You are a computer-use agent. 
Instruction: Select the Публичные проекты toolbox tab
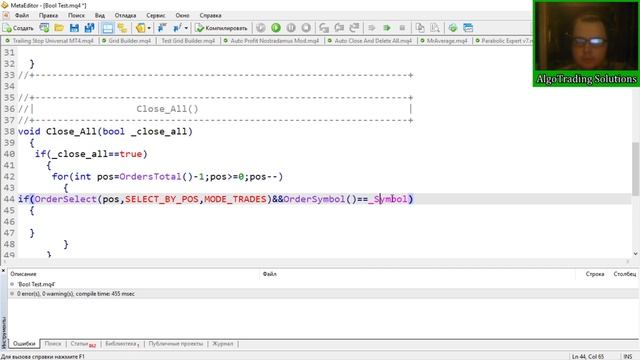176,344
